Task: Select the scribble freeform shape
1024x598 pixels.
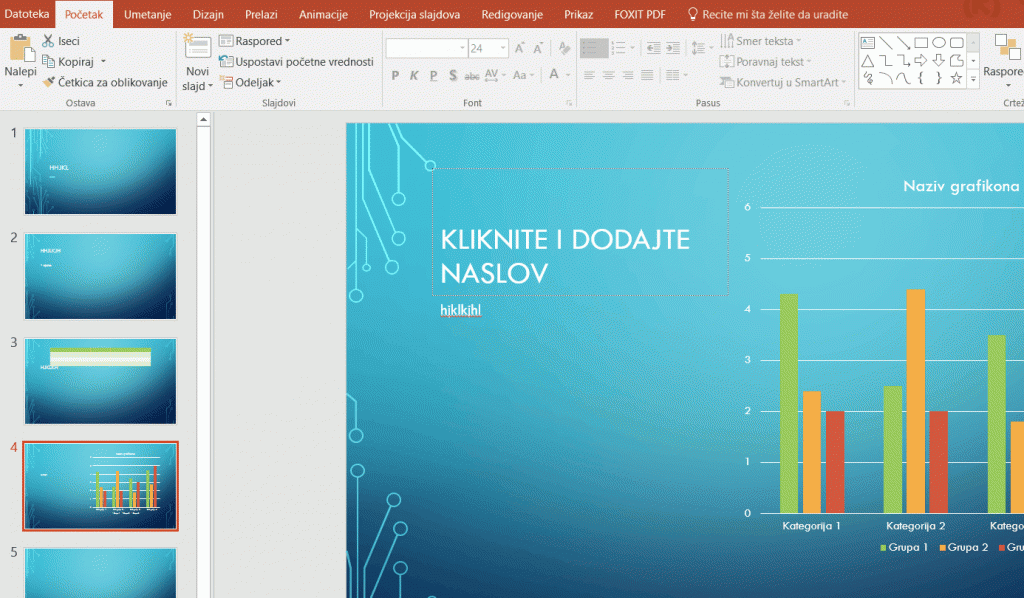Action: click(x=867, y=78)
